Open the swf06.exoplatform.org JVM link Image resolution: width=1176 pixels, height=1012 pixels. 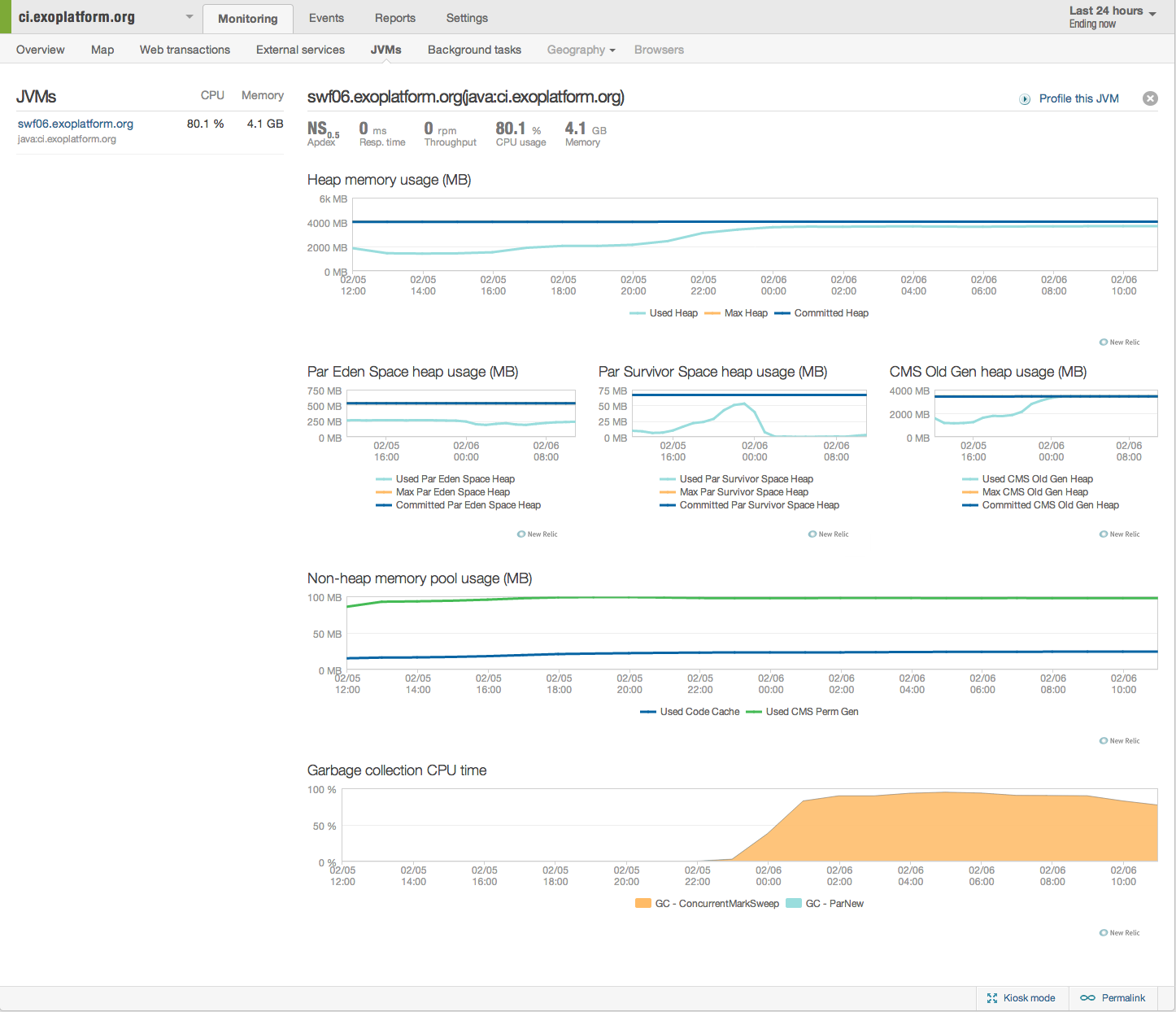pos(76,124)
